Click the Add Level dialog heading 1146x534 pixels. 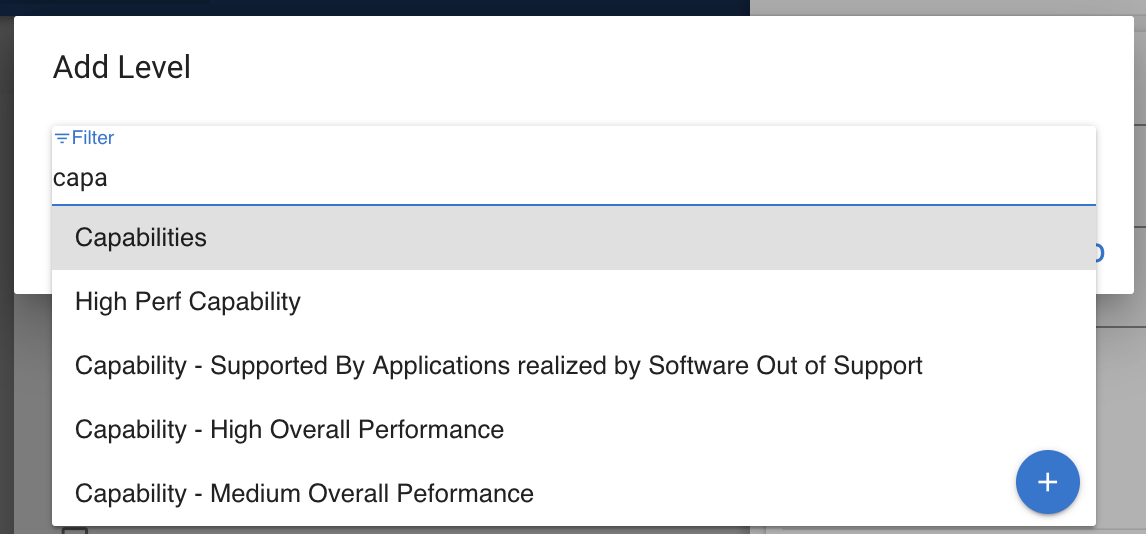pos(122,68)
